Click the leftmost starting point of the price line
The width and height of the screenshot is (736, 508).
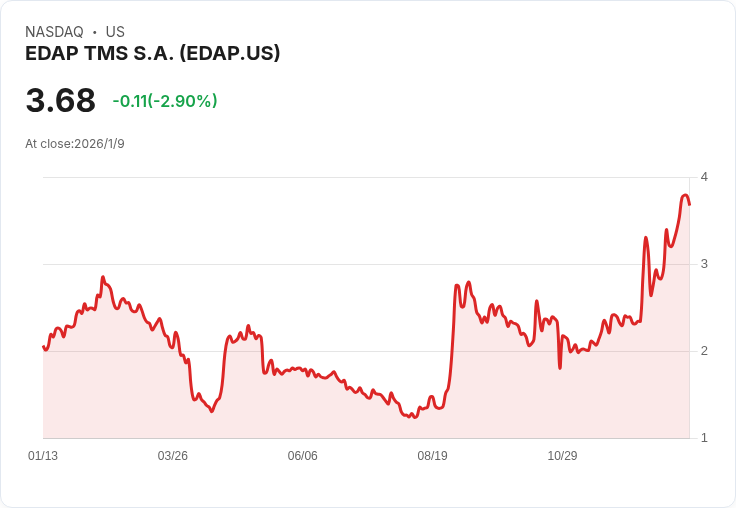coord(43,347)
